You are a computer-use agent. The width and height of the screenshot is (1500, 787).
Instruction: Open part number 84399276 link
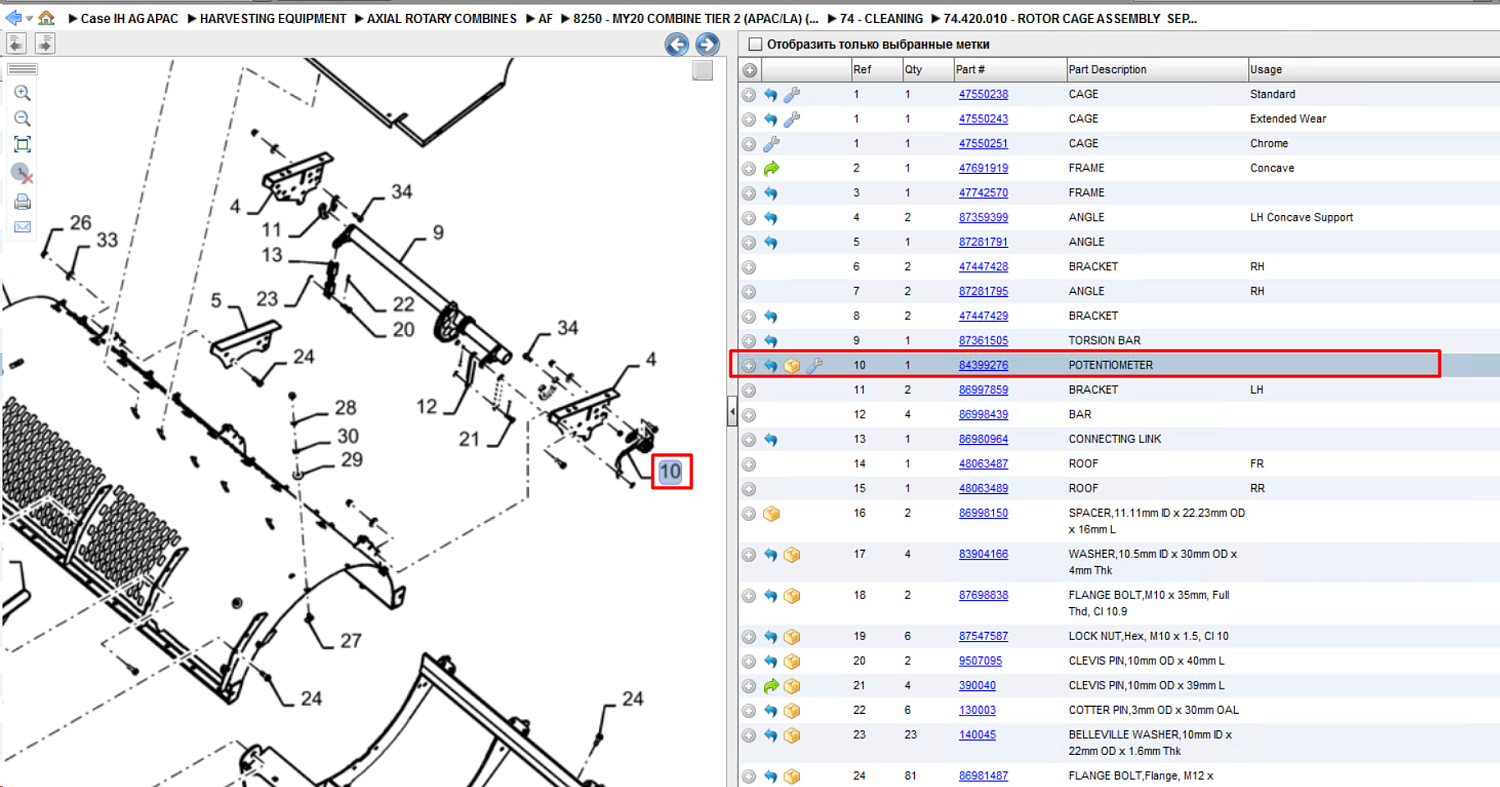point(983,365)
